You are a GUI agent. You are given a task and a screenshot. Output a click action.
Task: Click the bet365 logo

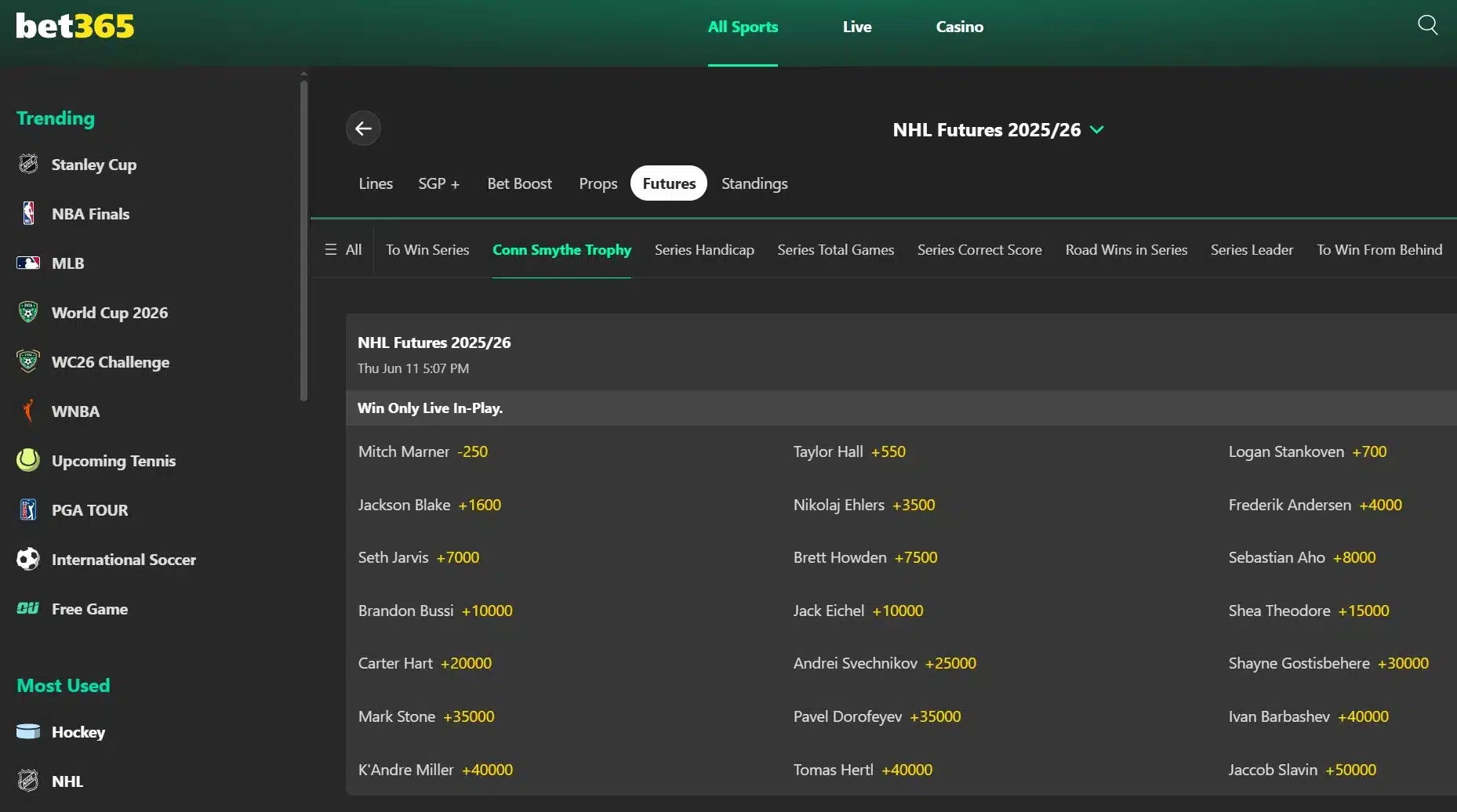pyautogui.click(x=74, y=26)
